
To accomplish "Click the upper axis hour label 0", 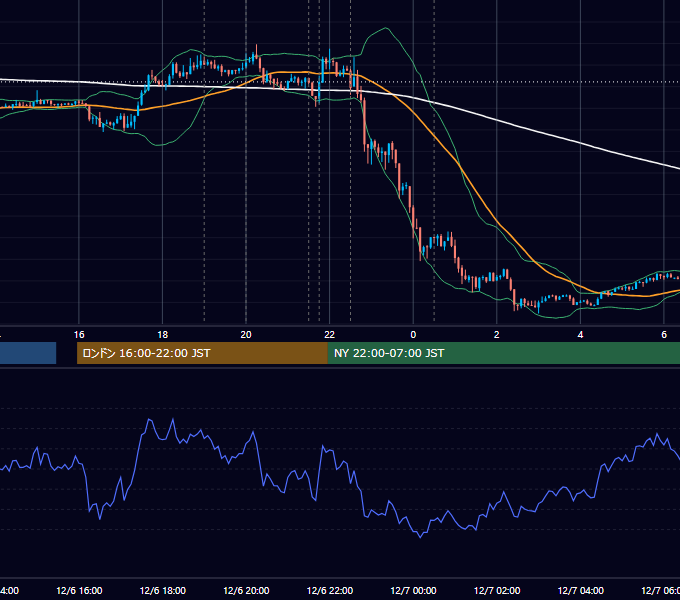I will tap(413, 335).
